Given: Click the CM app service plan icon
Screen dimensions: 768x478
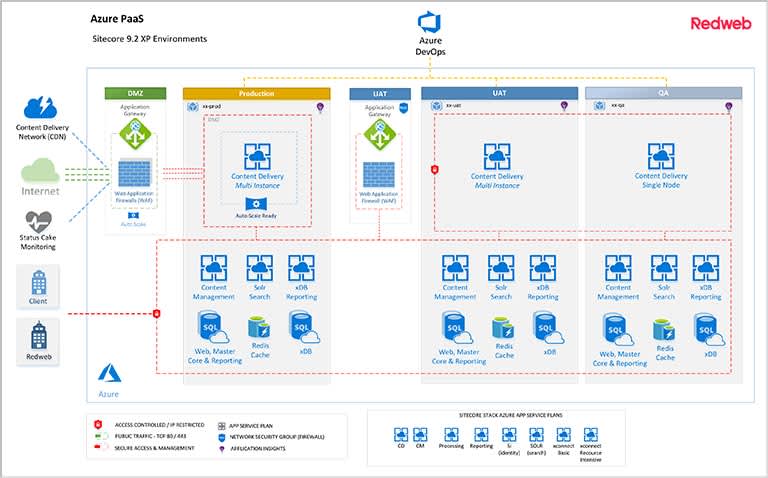Looking at the screenshot, I should click(x=420, y=434).
